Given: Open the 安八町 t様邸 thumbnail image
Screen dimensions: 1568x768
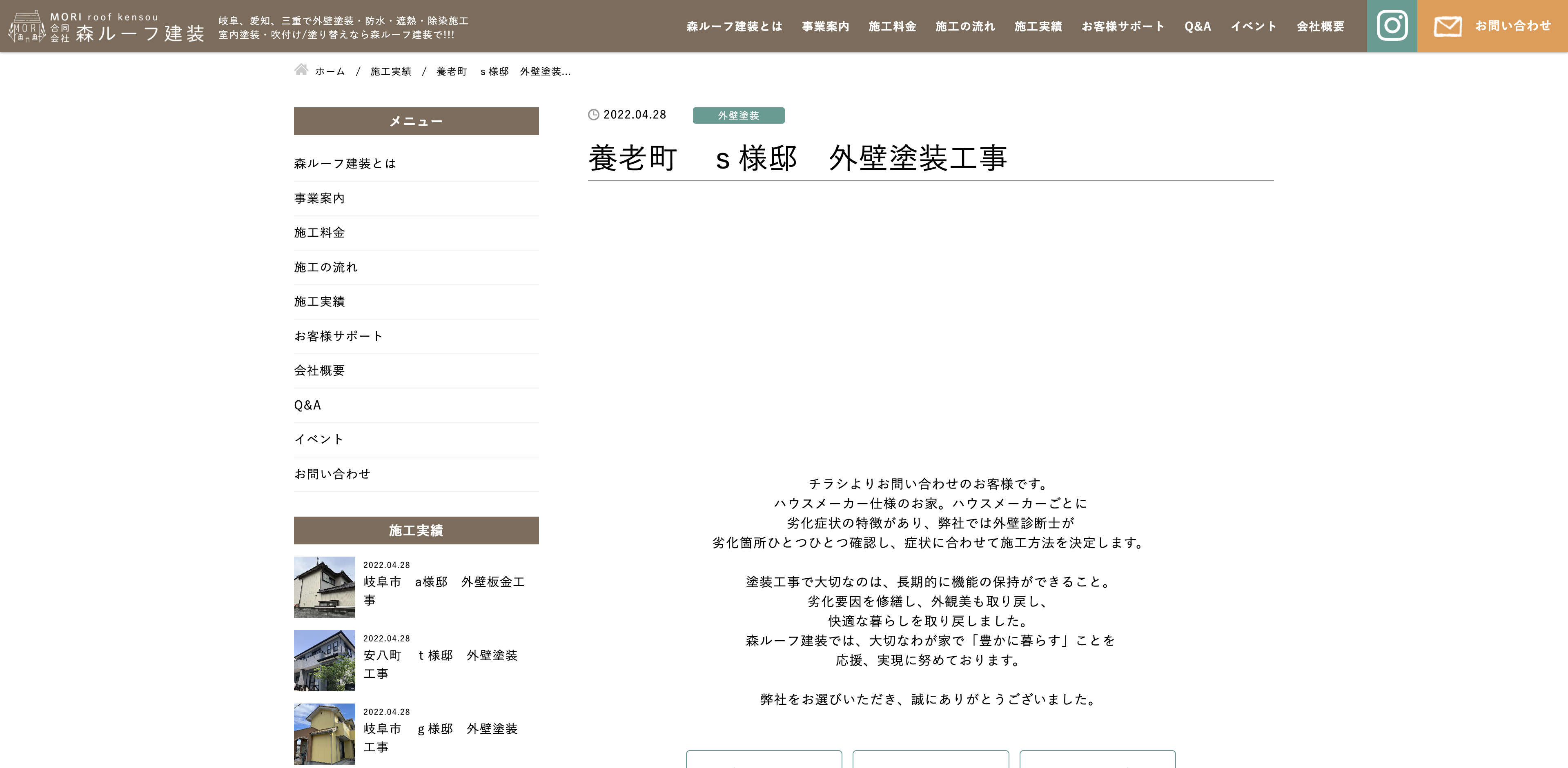Looking at the screenshot, I should click(x=325, y=660).
